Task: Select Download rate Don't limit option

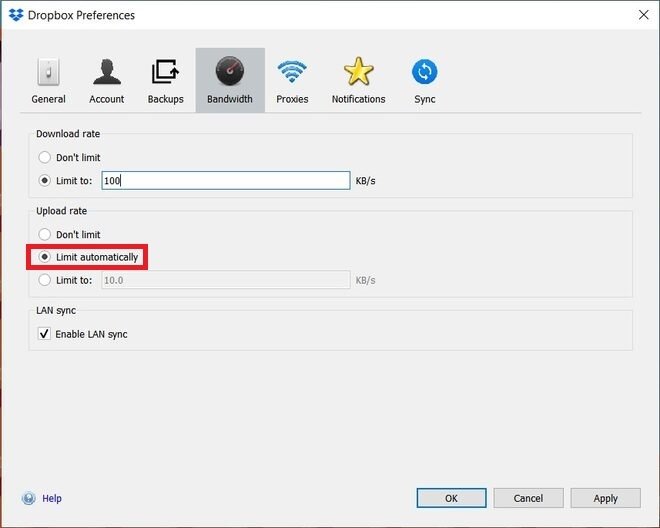Action: coord(45,157)
